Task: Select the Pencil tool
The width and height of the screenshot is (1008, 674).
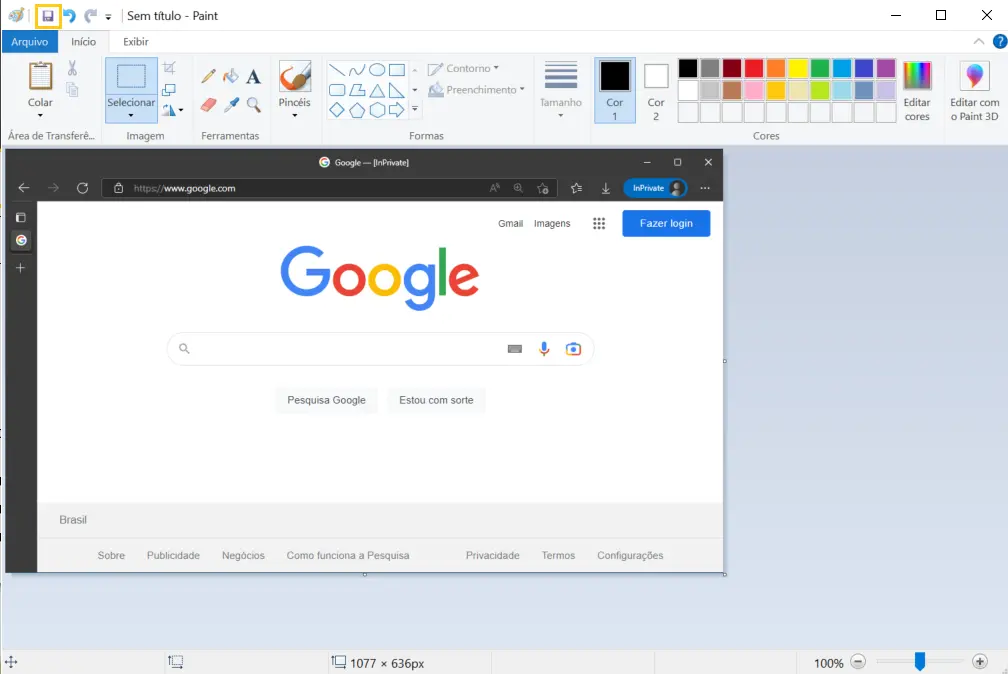Action: pyautogui.click(x=208, y=76)
